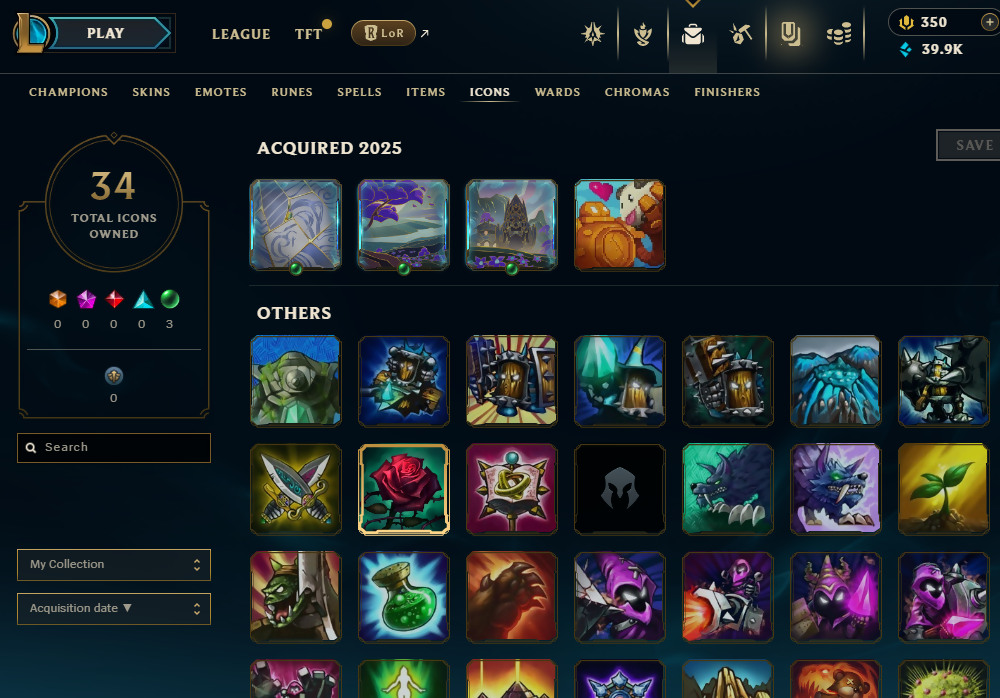The image size is (1000, 698).
Task: Open the My Collection dropdown
Action: 114,565
